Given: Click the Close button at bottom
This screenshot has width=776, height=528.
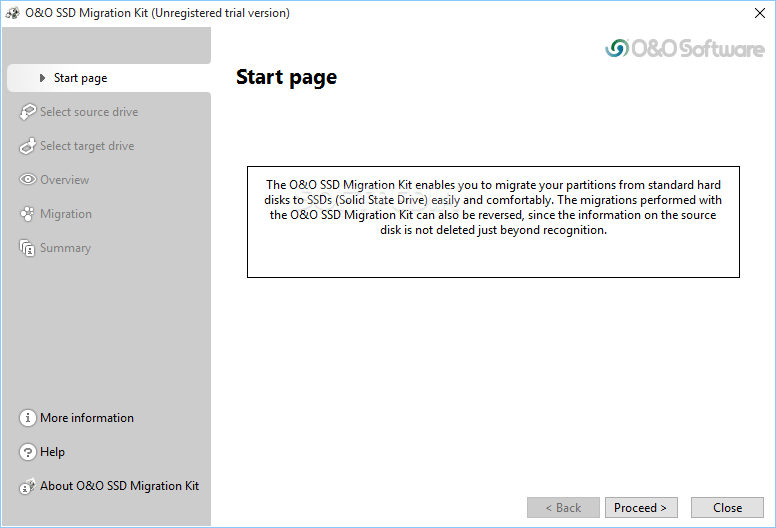Looking at the screenshot, I should [x=728, y=508].
